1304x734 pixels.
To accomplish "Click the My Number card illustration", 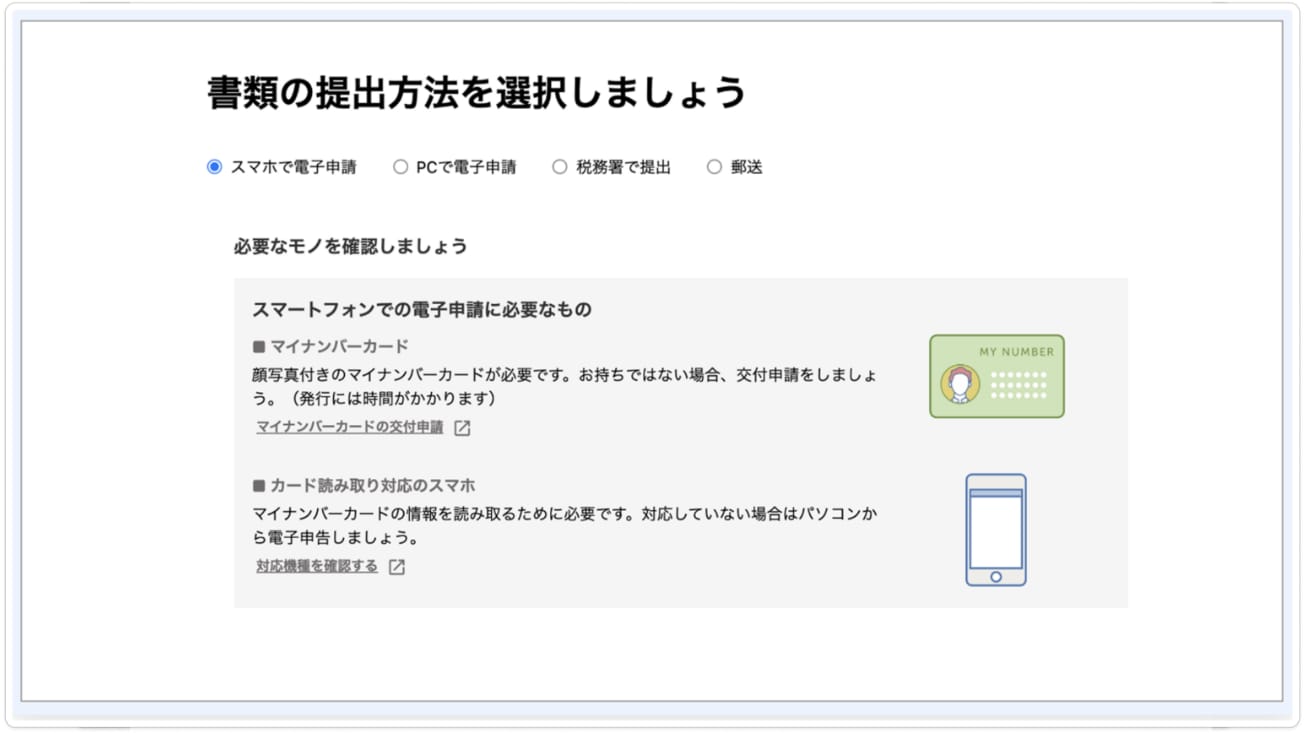I will pos(997,376).
